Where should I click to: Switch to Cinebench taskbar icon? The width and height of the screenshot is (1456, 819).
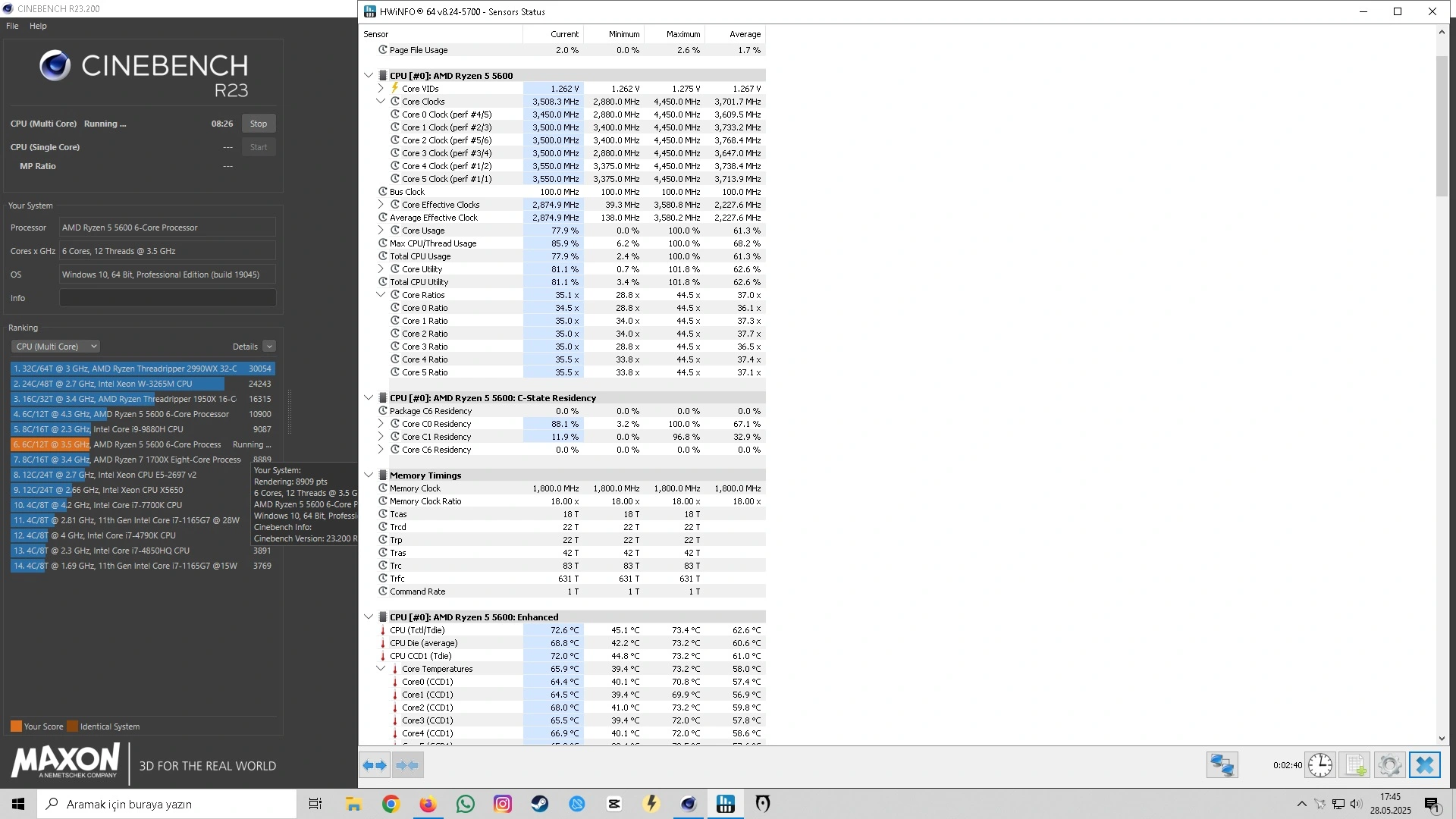point(688,804)
